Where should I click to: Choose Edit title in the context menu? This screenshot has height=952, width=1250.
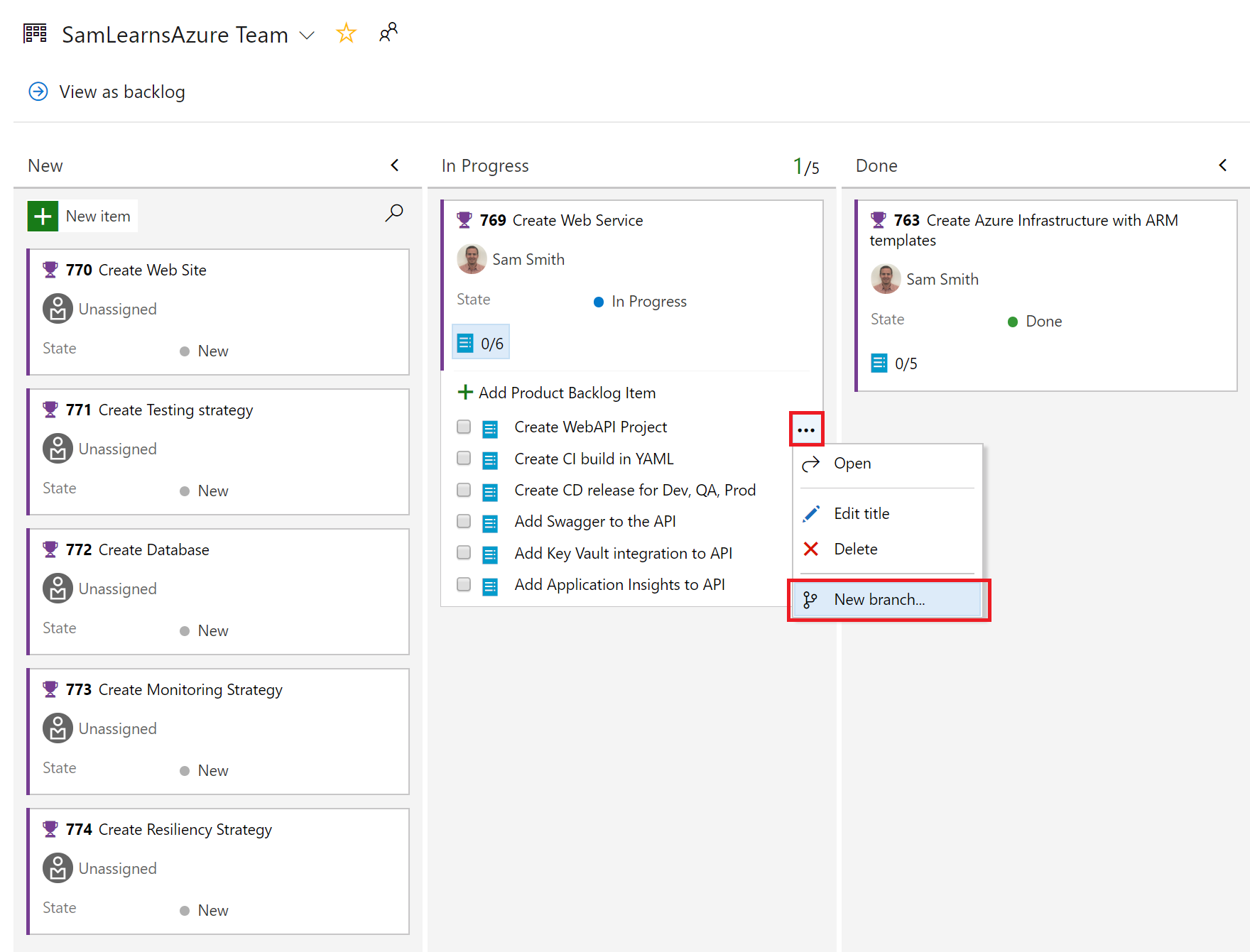click(x=862, y=513)
